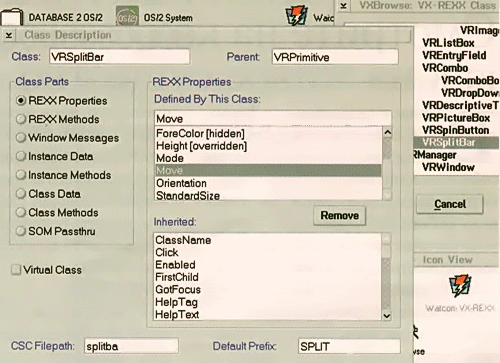Click the Remove button

pyautogui.click(x=340, y=216)
